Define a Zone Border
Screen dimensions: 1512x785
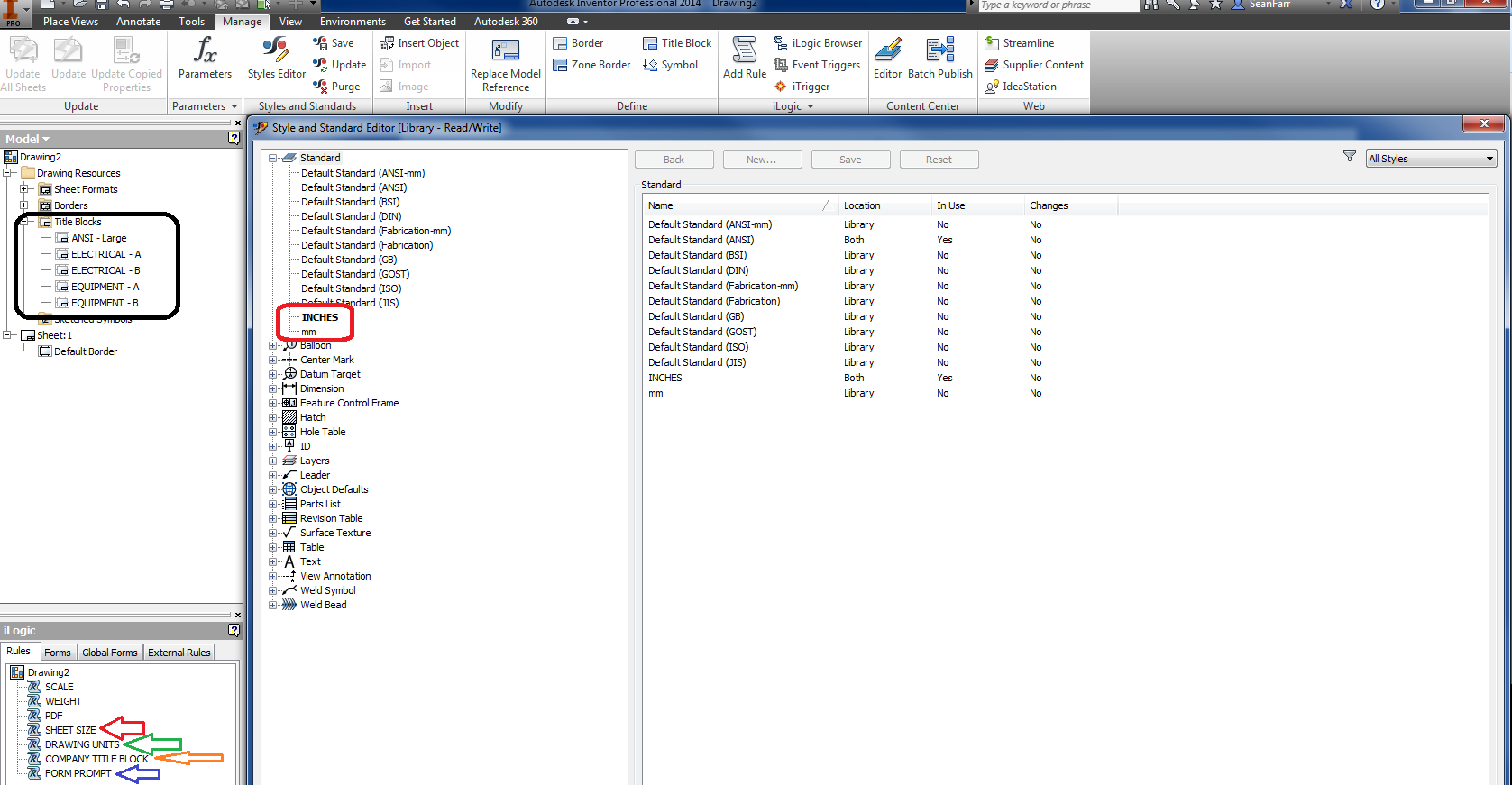591,65
